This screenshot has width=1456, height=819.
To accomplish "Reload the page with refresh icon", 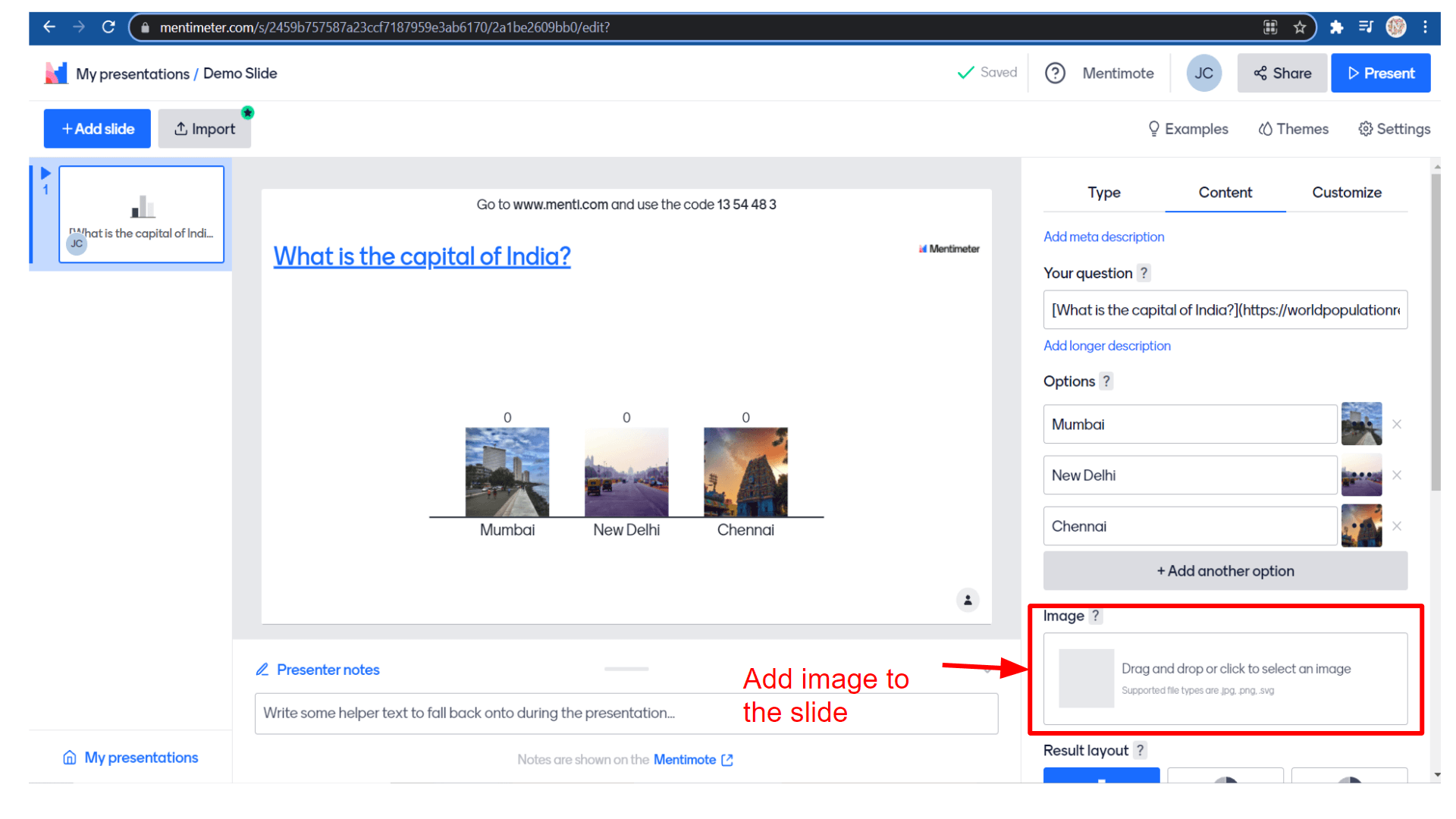I will (x=108, y=27).
